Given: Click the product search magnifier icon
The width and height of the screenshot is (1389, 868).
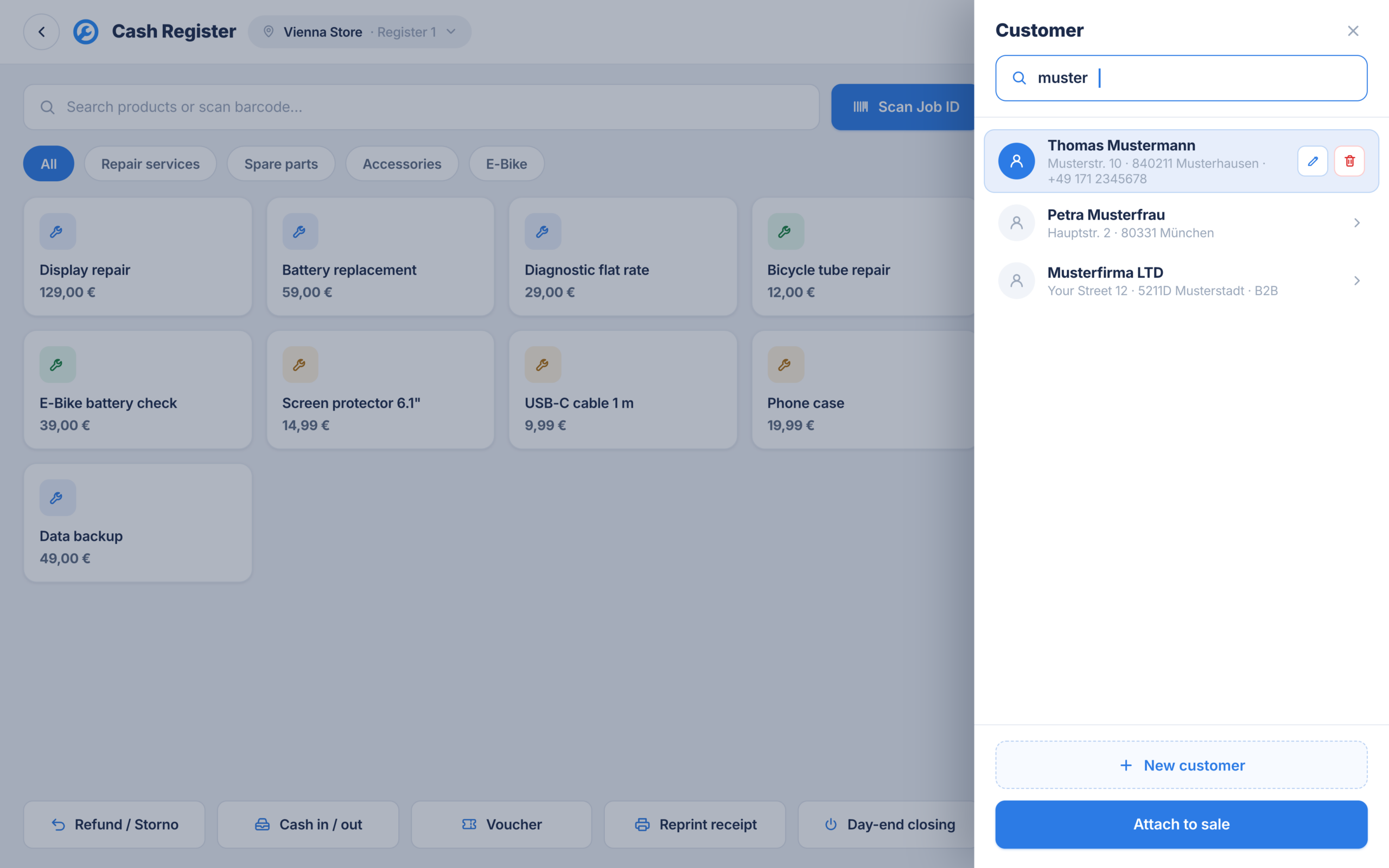Looking at the screenshot, I should coord(48,107).
